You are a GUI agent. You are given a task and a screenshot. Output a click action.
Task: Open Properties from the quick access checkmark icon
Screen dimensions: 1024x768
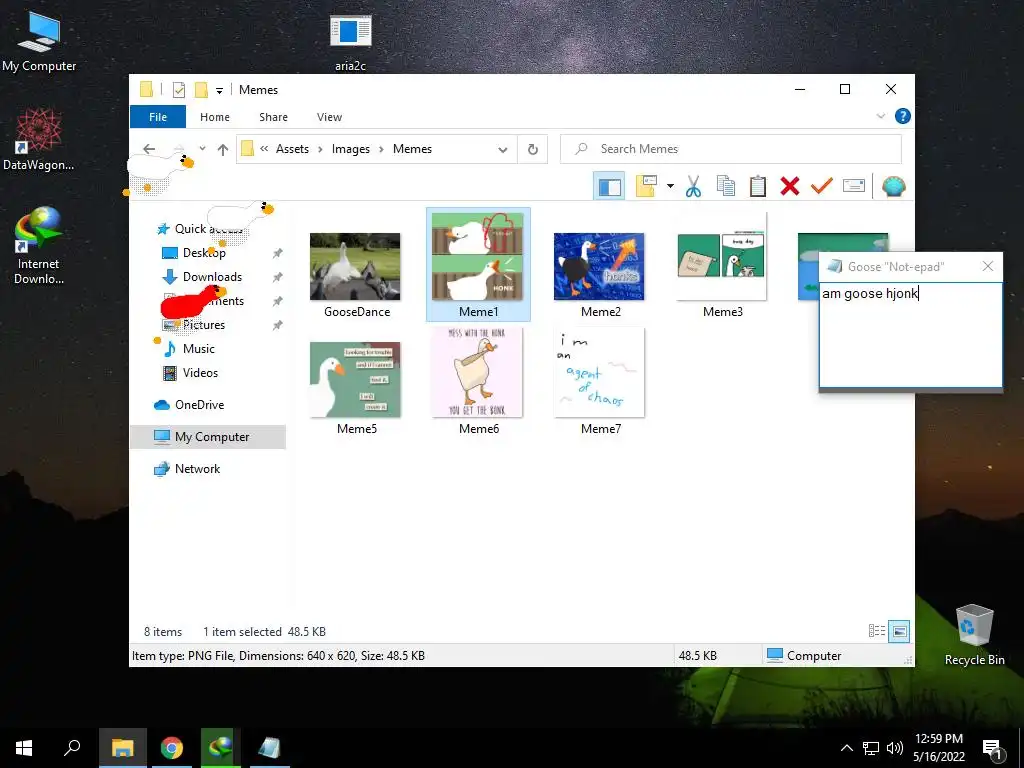pos(178,89)
